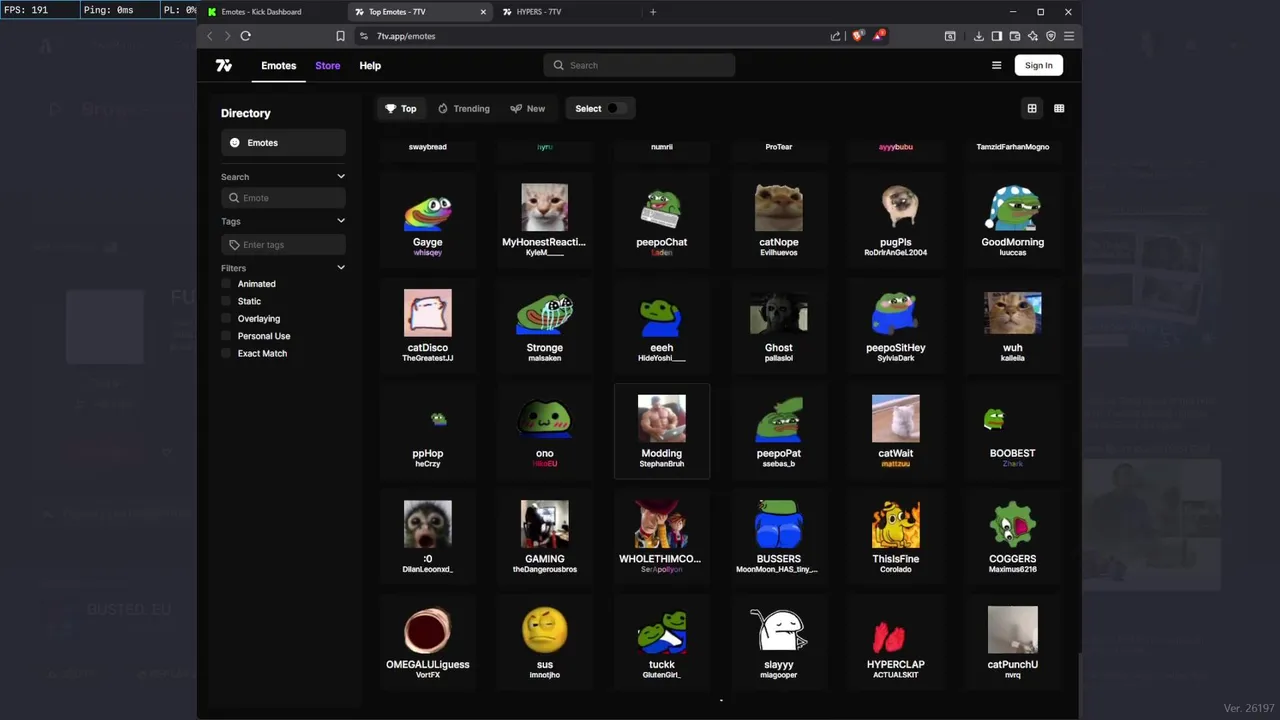Toggle the Select switch

tap(616, 108)
